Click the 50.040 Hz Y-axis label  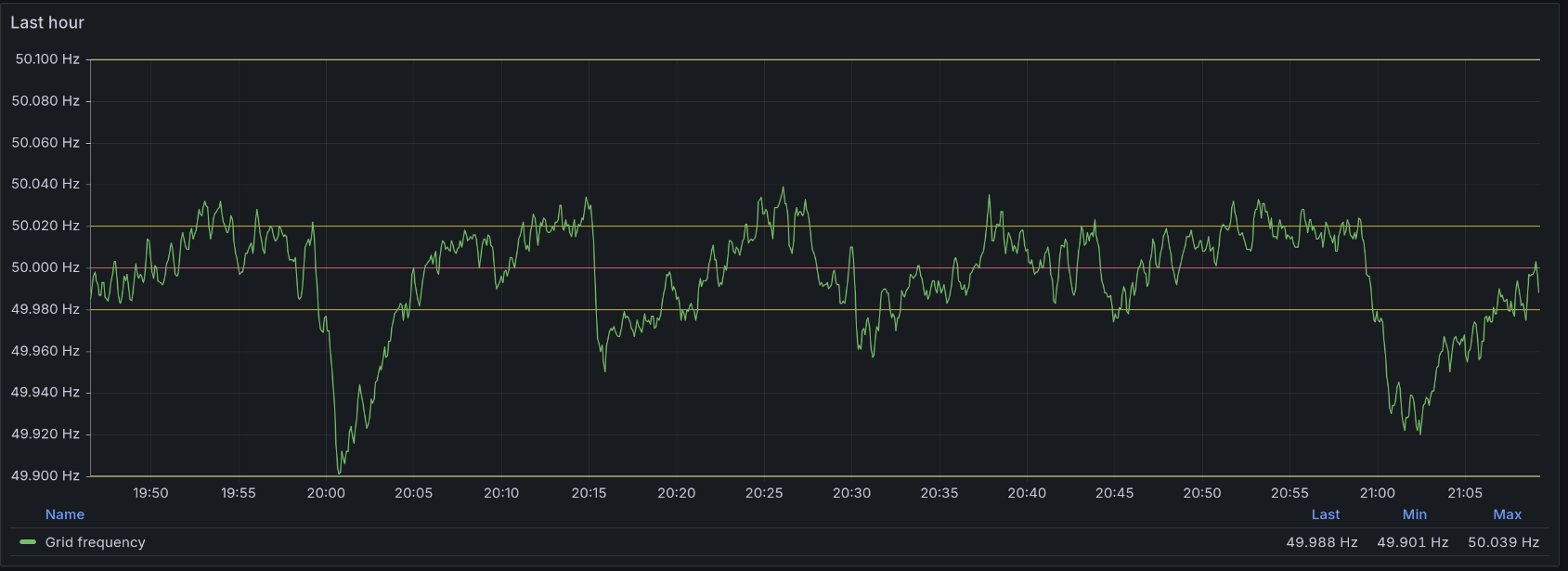(45, 184)
